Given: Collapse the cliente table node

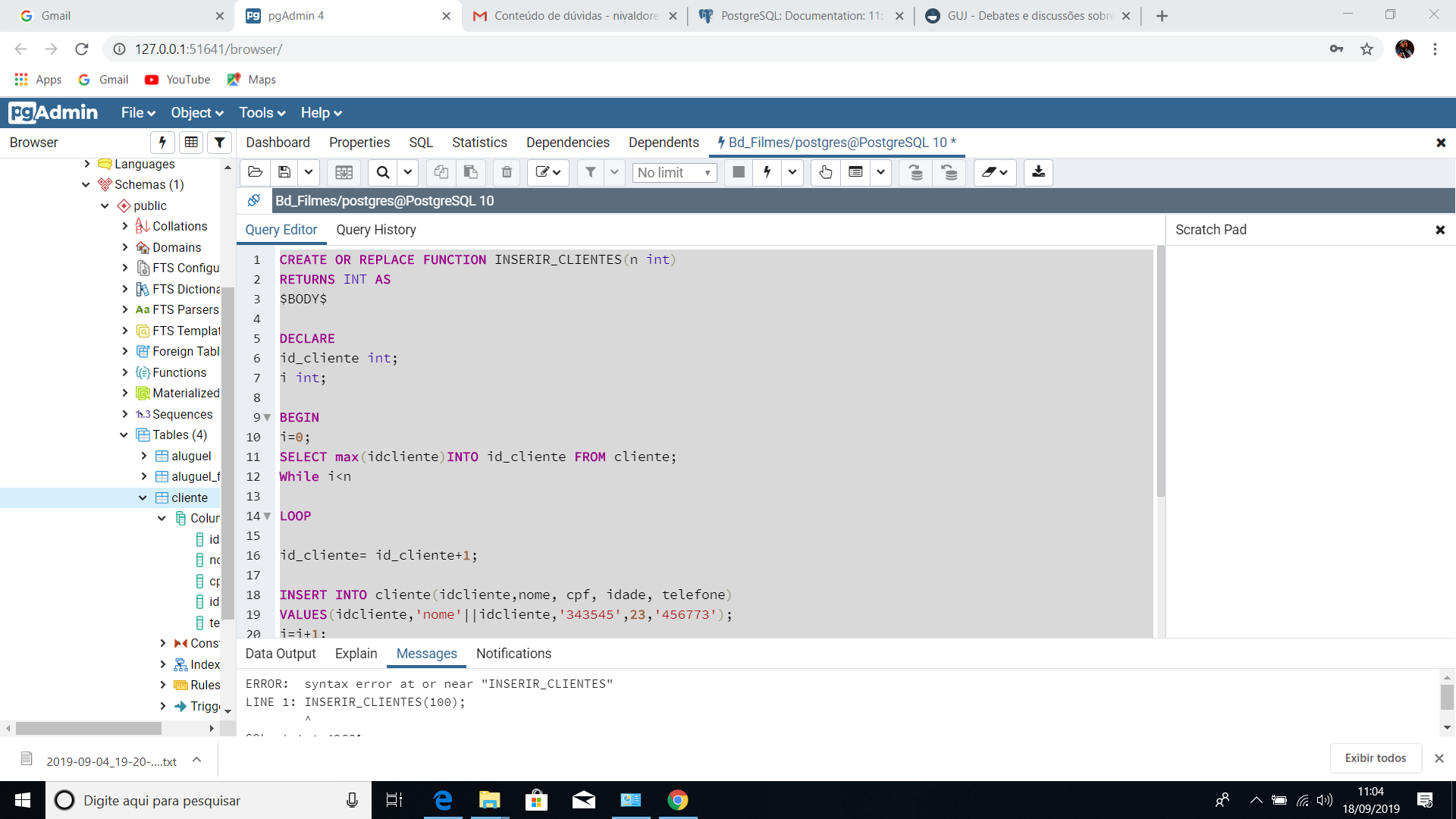Looking at the screenshot, I should (x=143, y=497).
